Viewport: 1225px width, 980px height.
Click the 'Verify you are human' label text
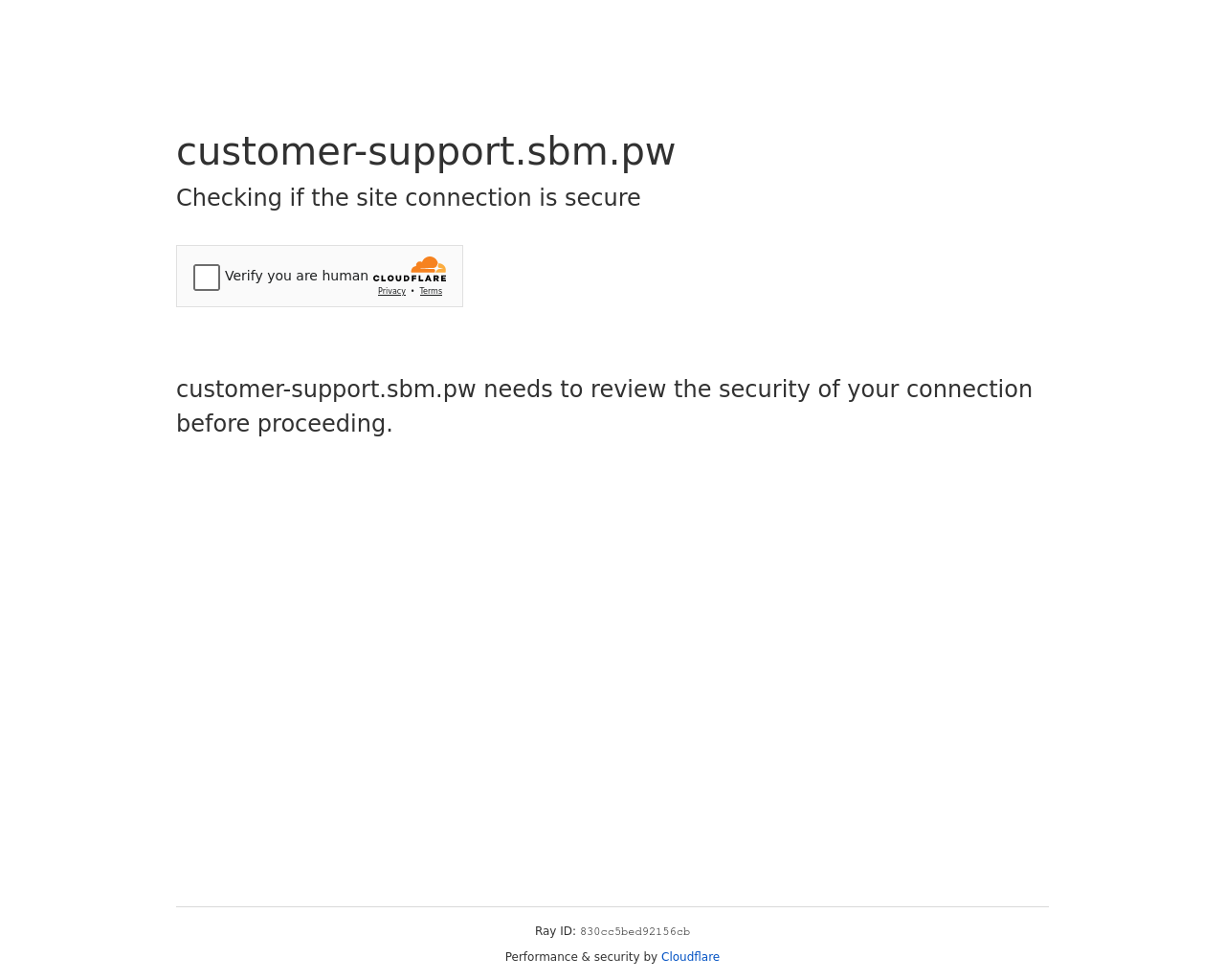pos(297,276)
